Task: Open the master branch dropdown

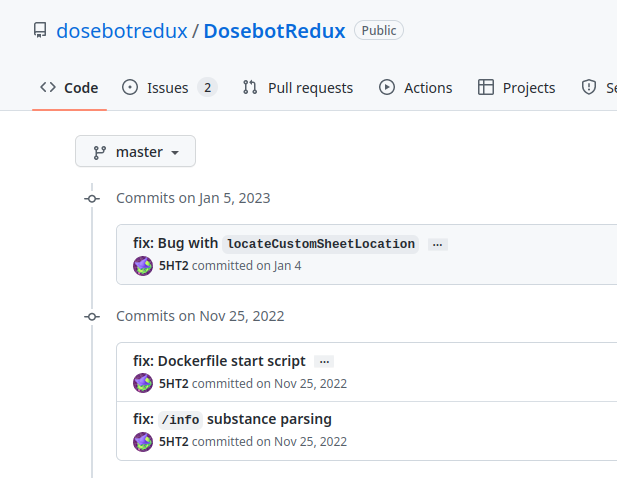Action: click(x=135, y=152)
